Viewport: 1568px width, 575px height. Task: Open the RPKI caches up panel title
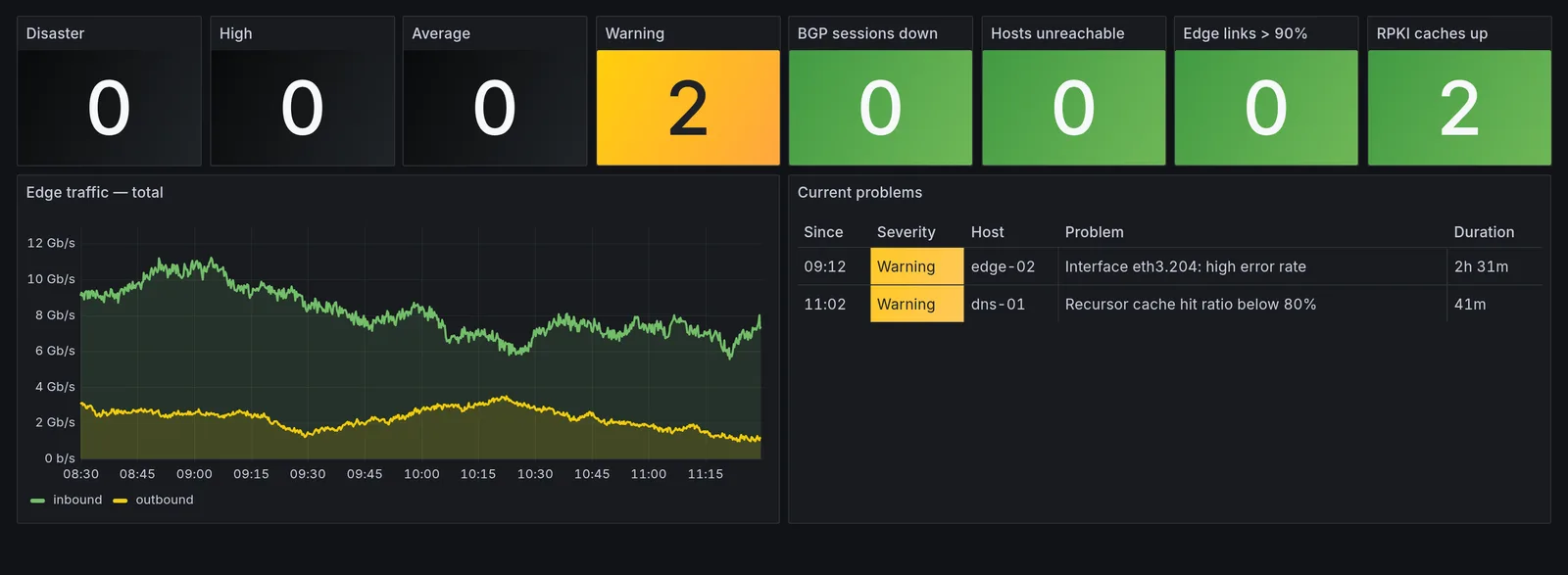tap(1432, 33)
